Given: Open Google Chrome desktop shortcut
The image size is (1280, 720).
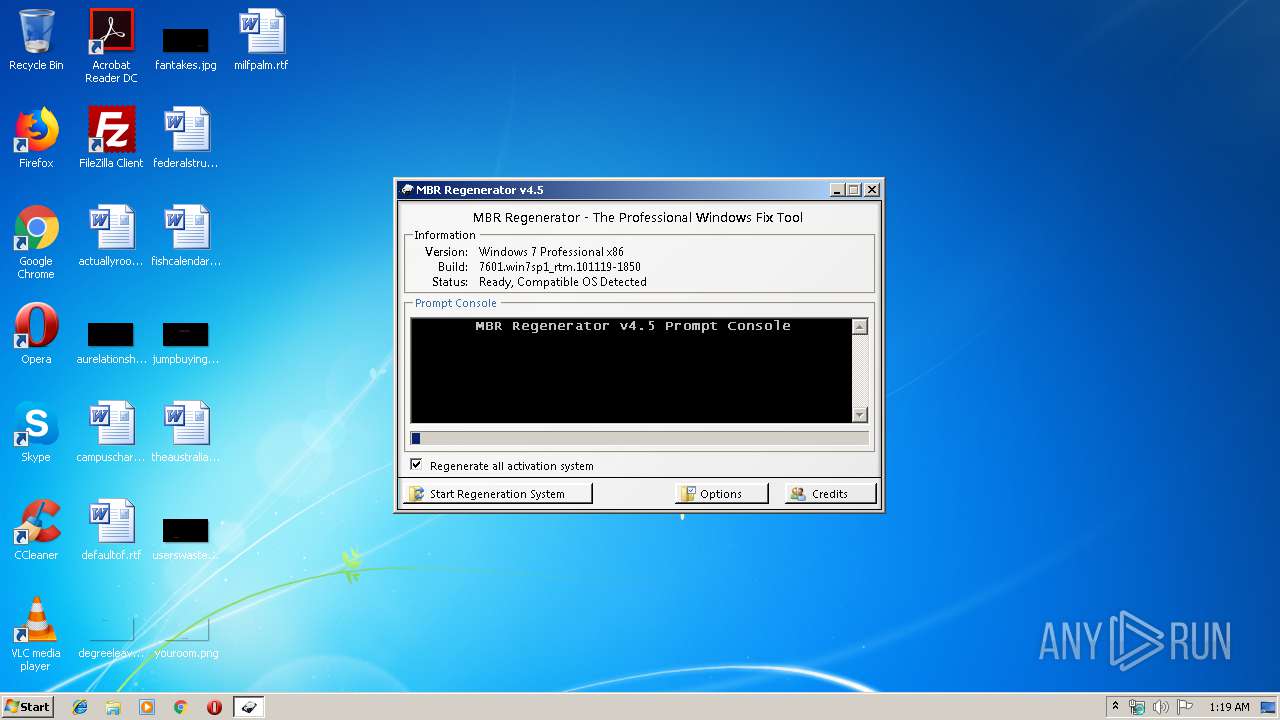Looking at the screenshot, I should [x=36, y=242].
